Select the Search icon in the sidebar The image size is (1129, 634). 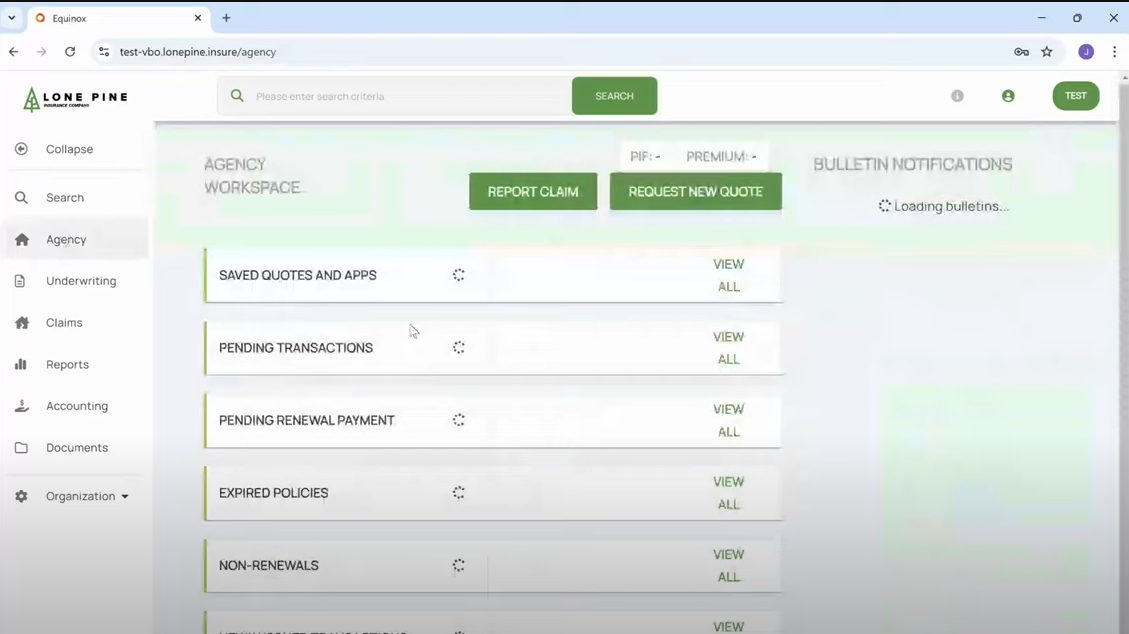pyautogui.click(x=21, y=197)
